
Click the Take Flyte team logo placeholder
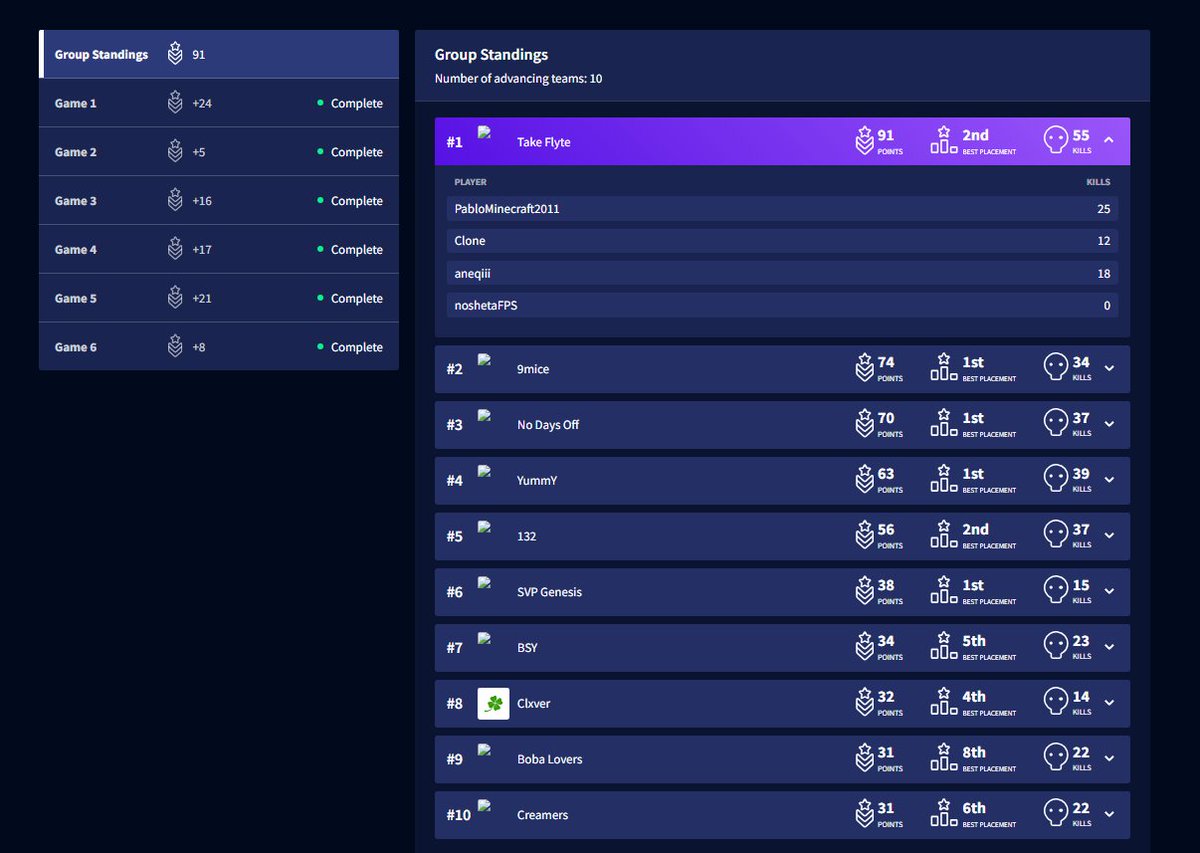click(484, 132)
